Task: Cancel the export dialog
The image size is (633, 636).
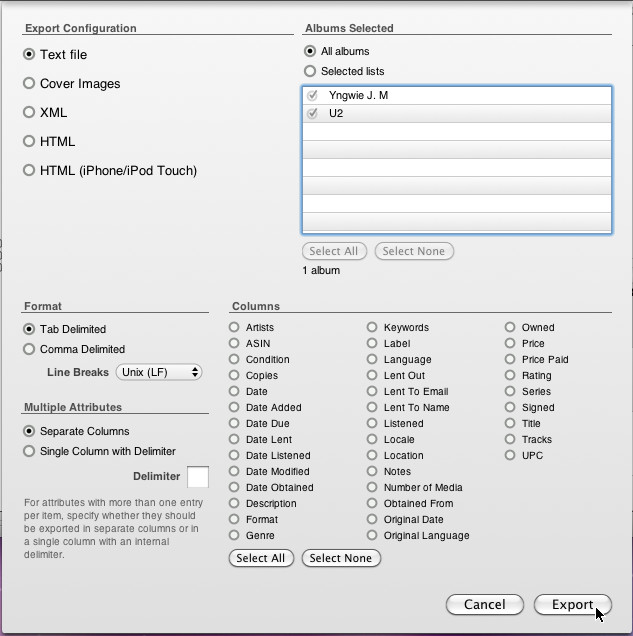Action: pos(485,604)
